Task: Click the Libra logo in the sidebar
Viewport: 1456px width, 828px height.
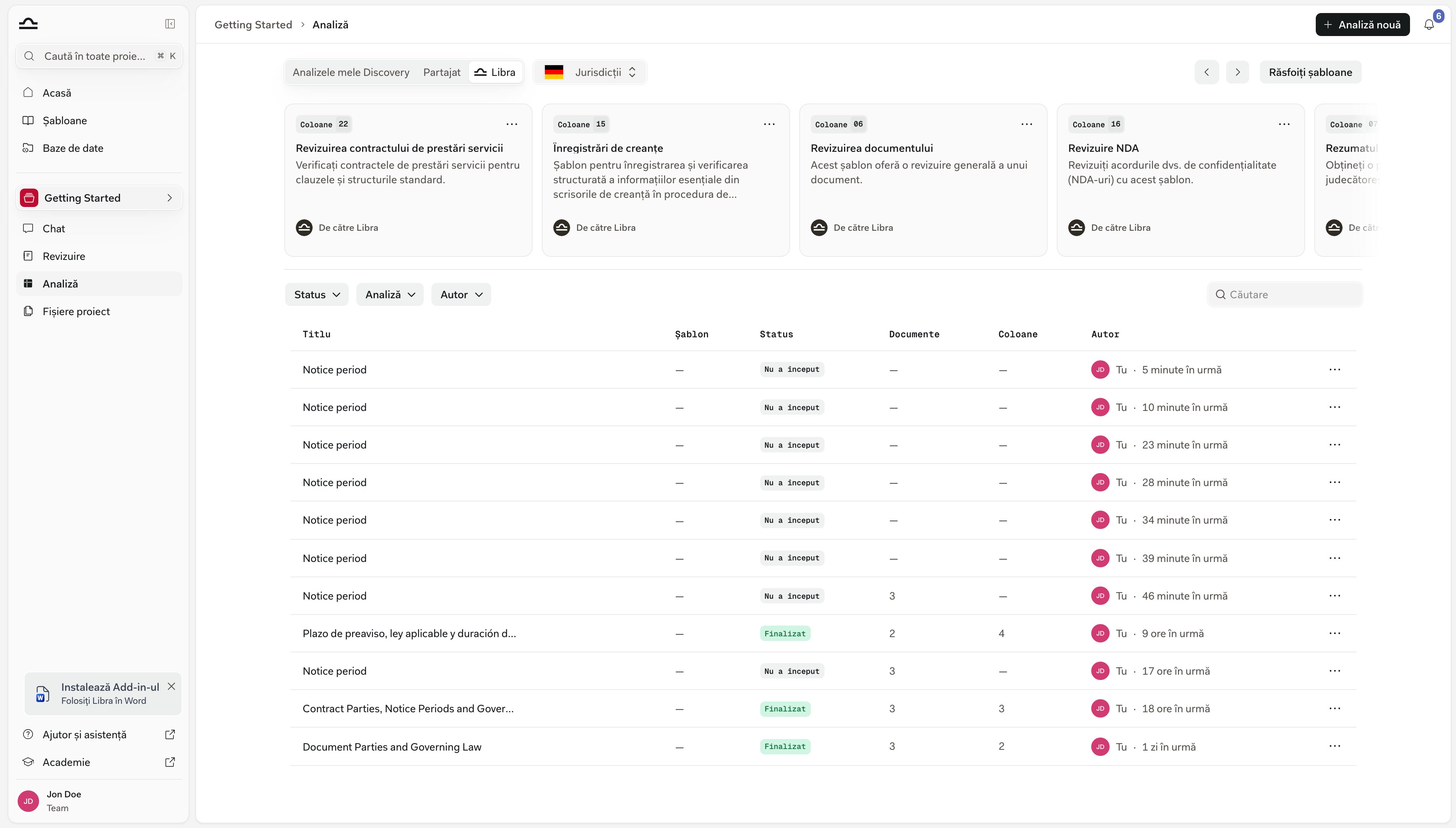Action: tap(28, 24)
